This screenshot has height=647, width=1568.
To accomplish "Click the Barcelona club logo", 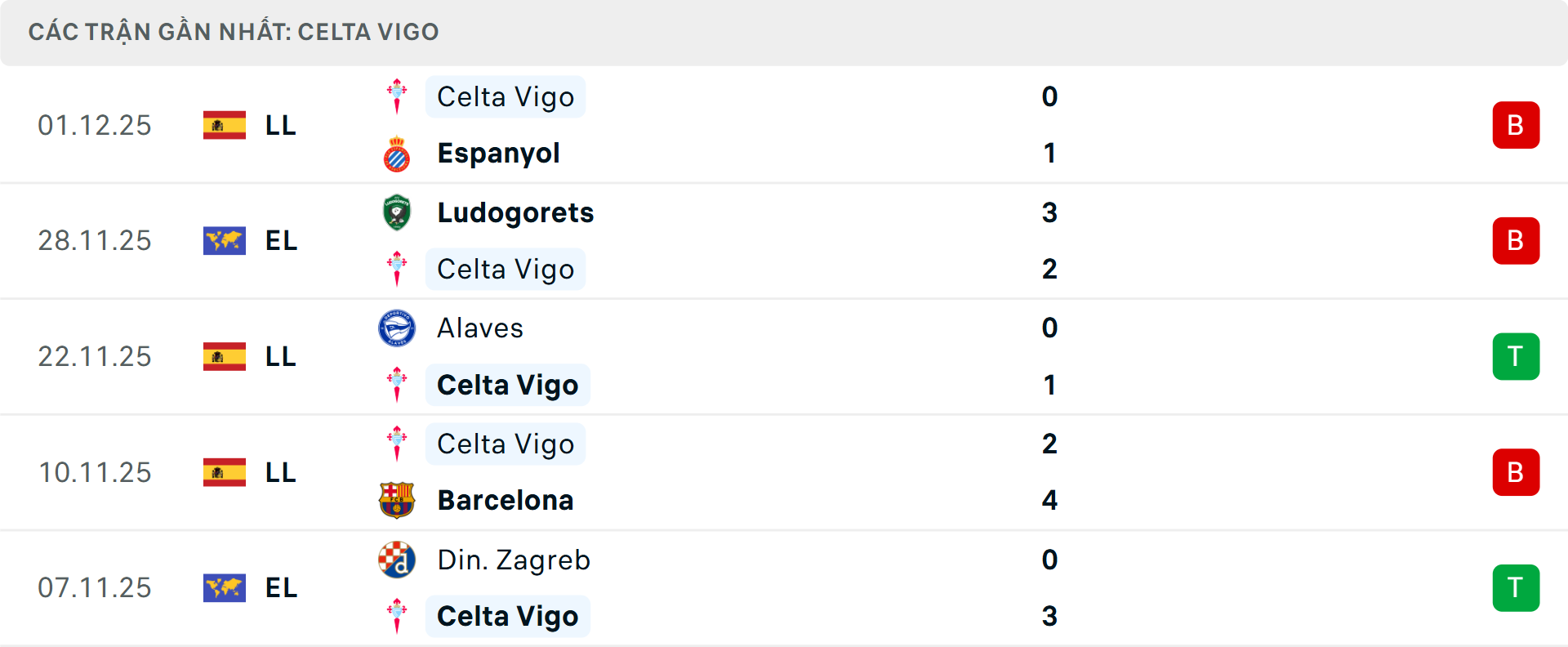I will 398,500.
